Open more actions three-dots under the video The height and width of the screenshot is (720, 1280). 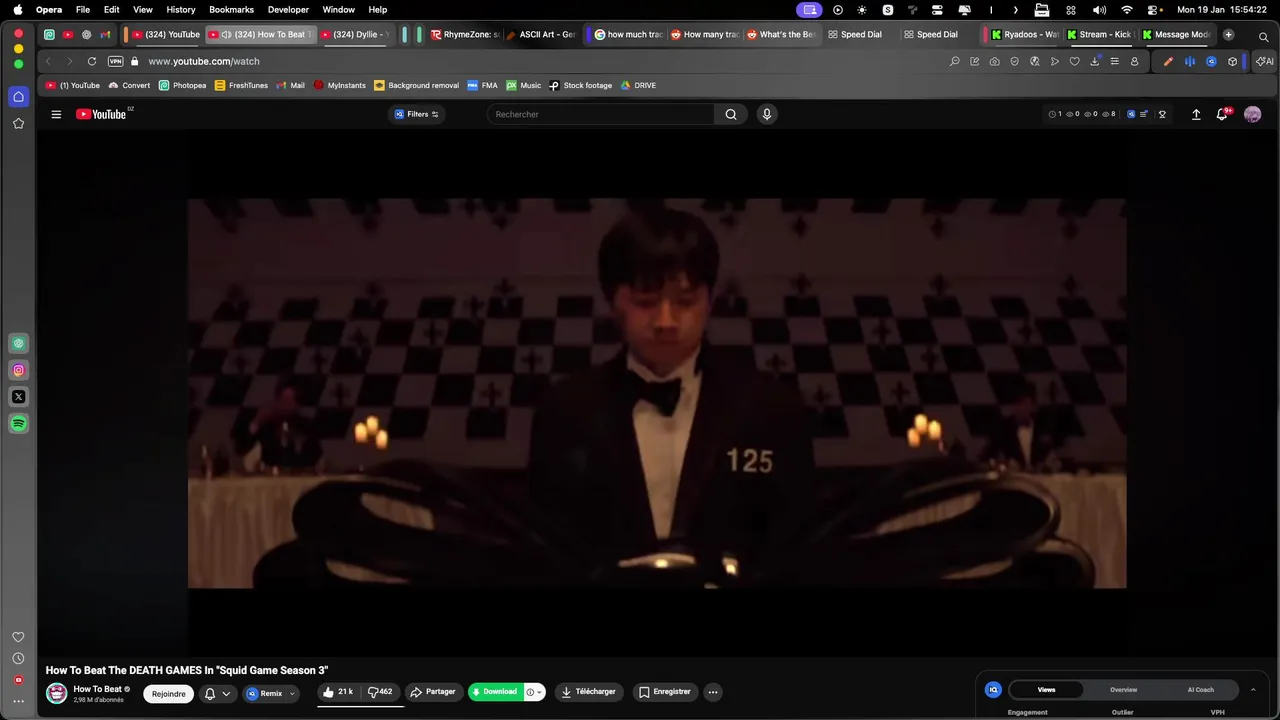tap(713, 692)
